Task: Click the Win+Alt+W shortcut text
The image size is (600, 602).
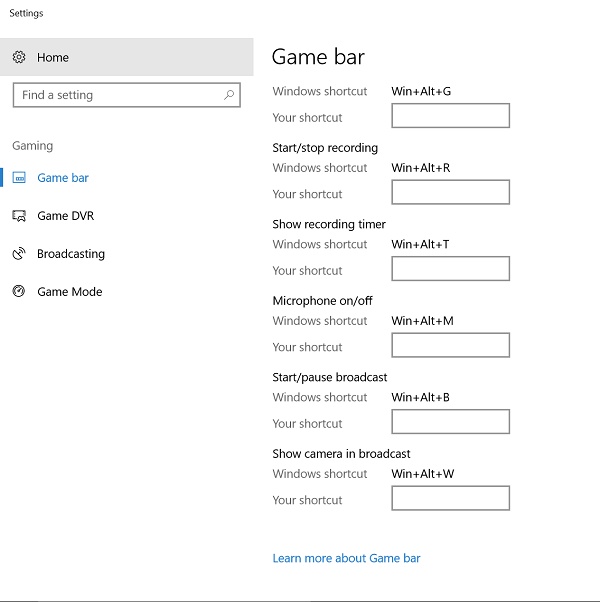Action: (x=423, y=473)
